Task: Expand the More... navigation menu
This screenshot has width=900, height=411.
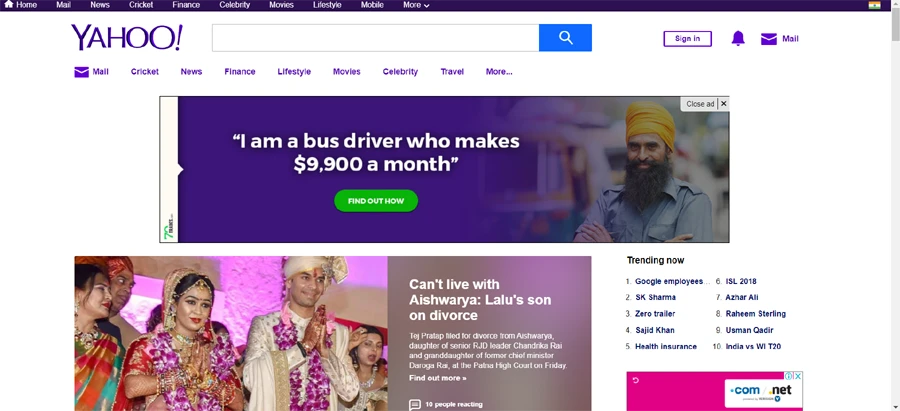Action: pos(499,72)
